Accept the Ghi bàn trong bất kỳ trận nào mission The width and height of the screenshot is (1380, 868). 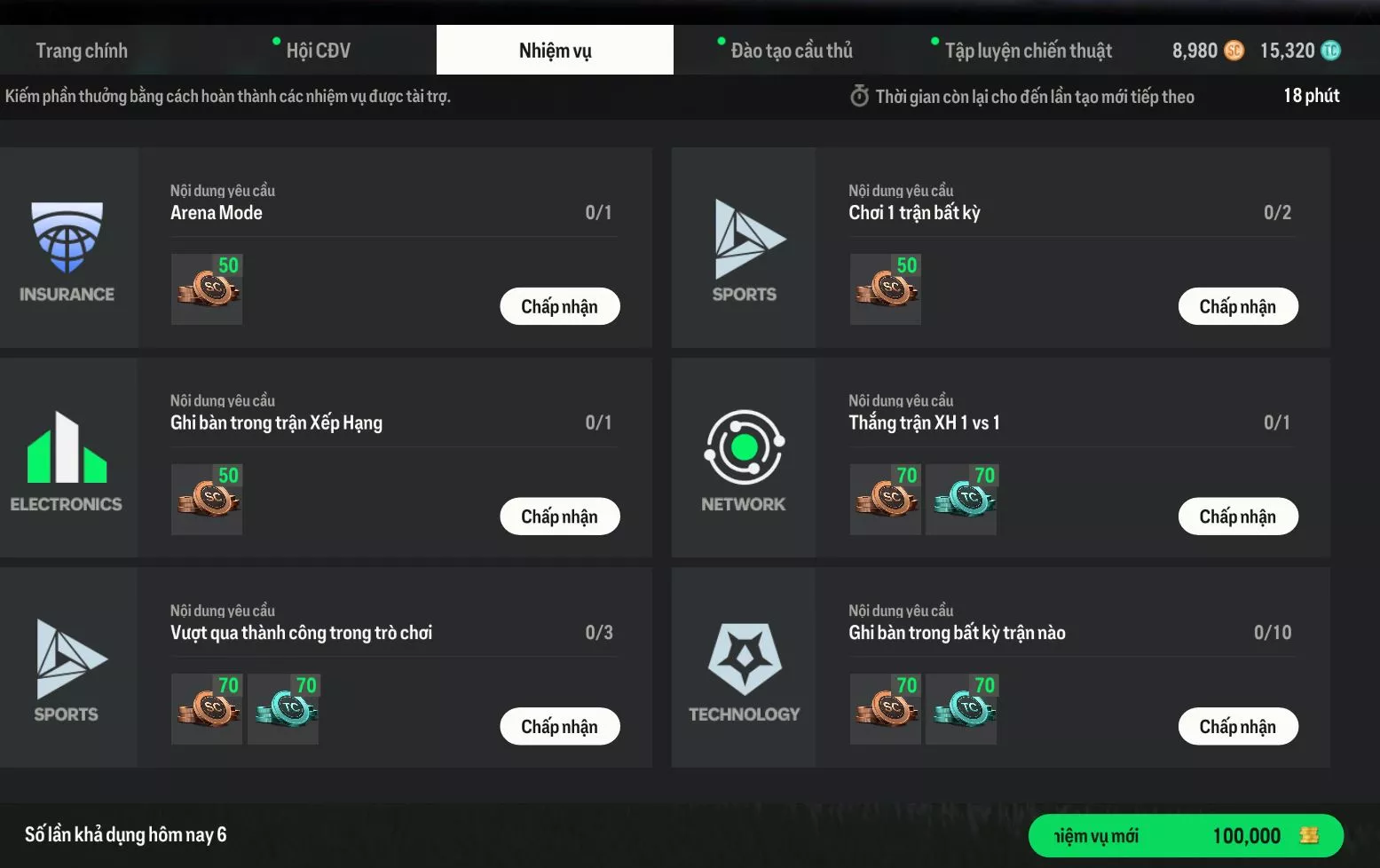pyautogui.click(x=1237, y=727)
